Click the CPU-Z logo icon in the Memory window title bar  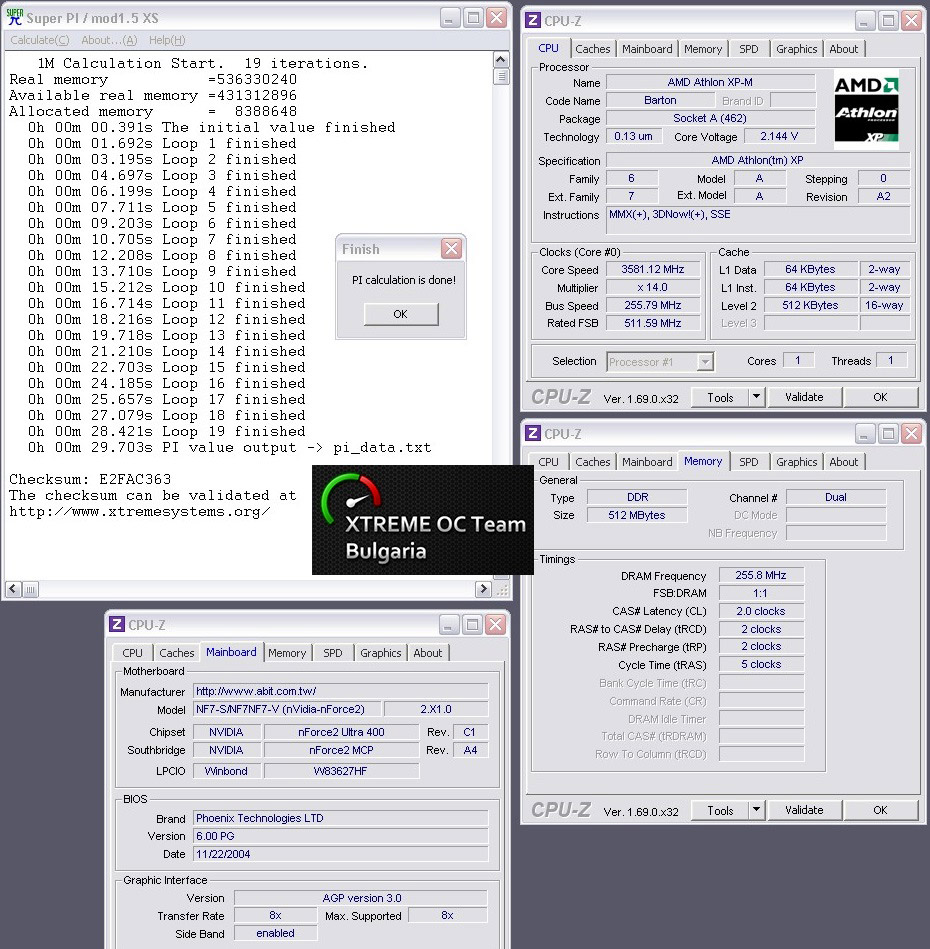533,433
